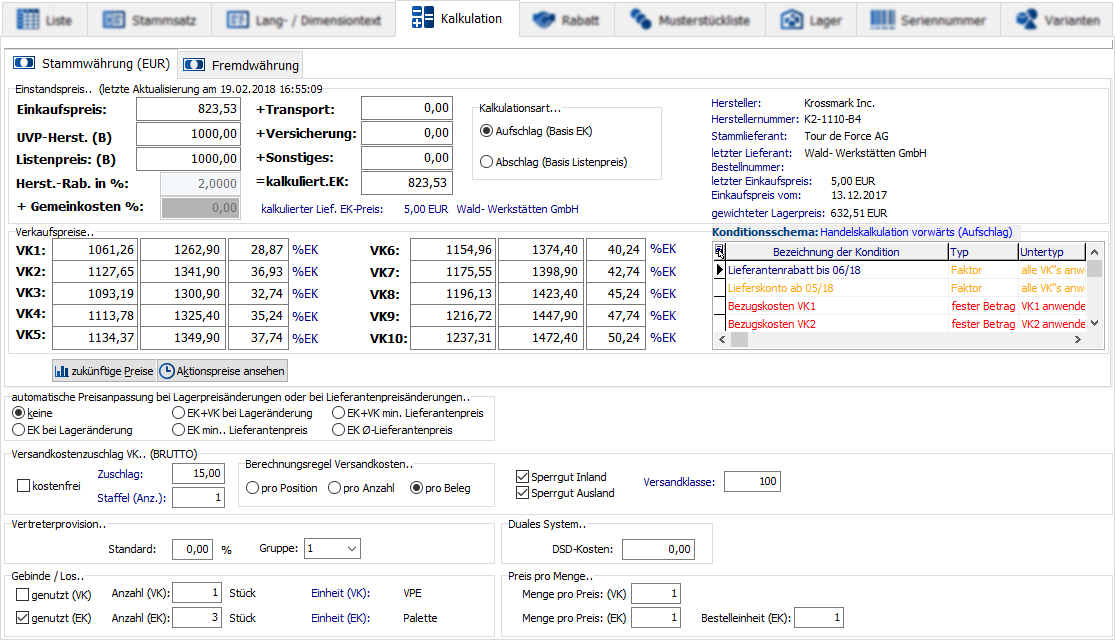Click the Fremdwährung currency icon
Screen dimensions: 1115x640
pos(194,65)
